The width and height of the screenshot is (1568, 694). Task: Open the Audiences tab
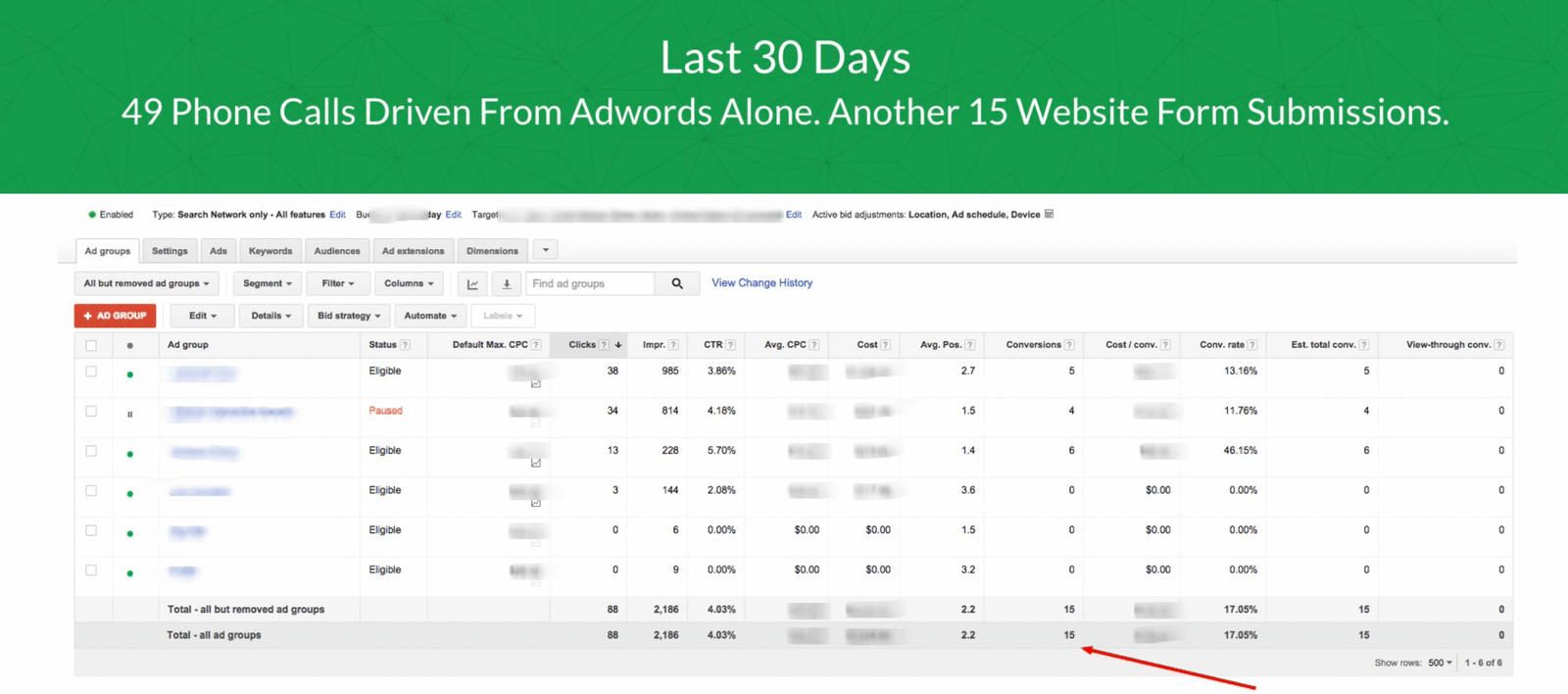click(x=337, y=251)
